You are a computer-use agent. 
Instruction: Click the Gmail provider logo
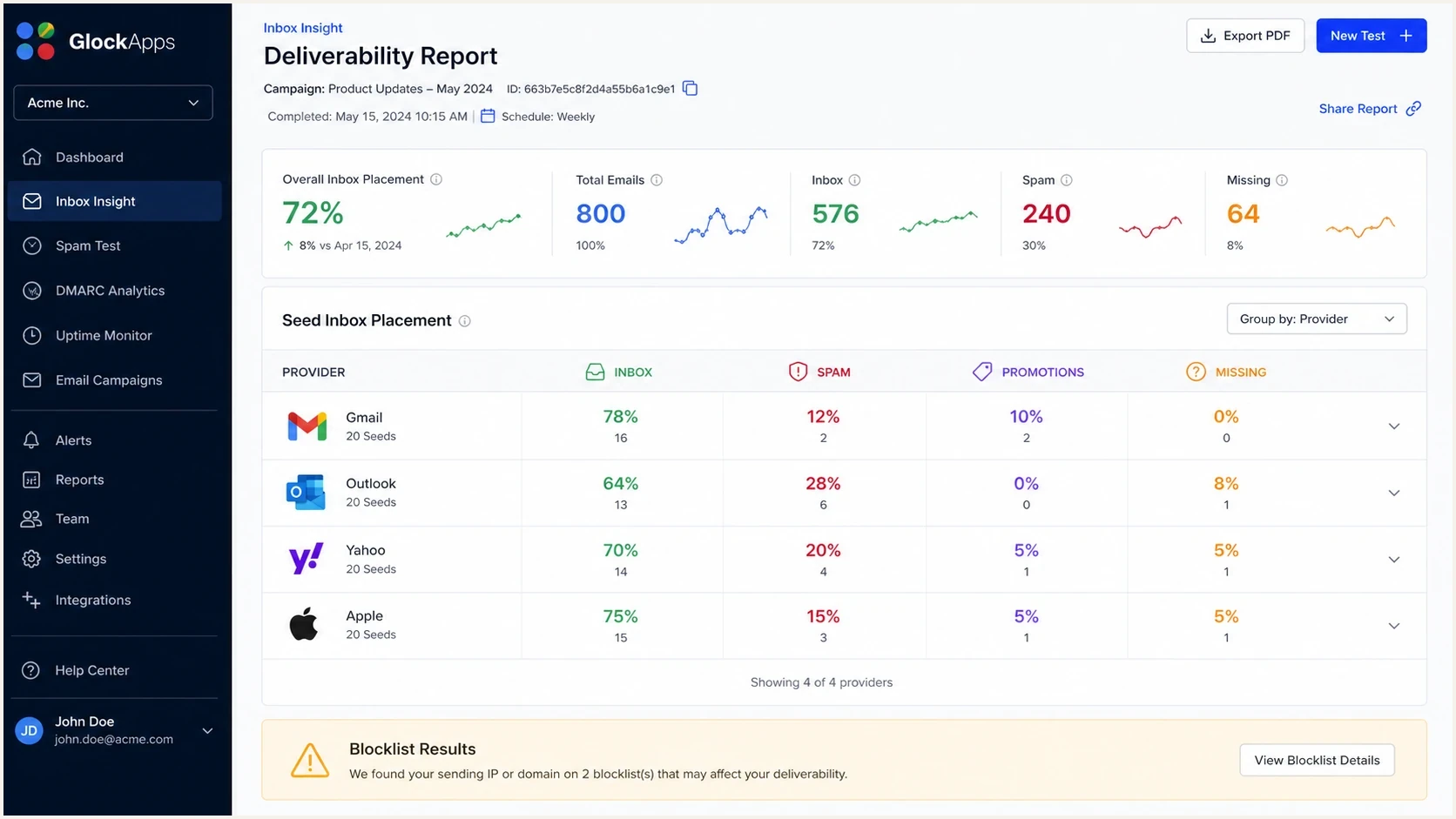(307, 426)
